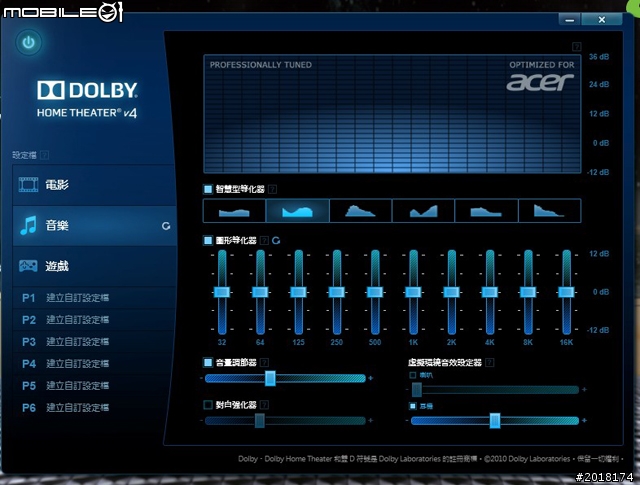
Task: Choose the fifth equalizer preset curve
Action: pos(486,211)
